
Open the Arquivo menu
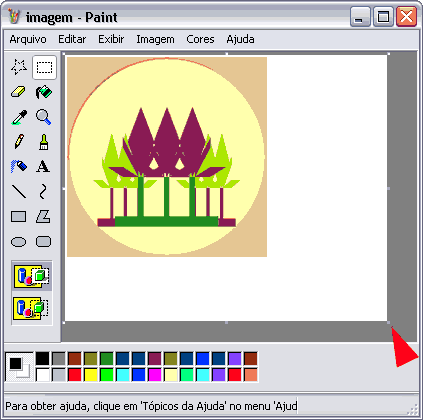28,39
